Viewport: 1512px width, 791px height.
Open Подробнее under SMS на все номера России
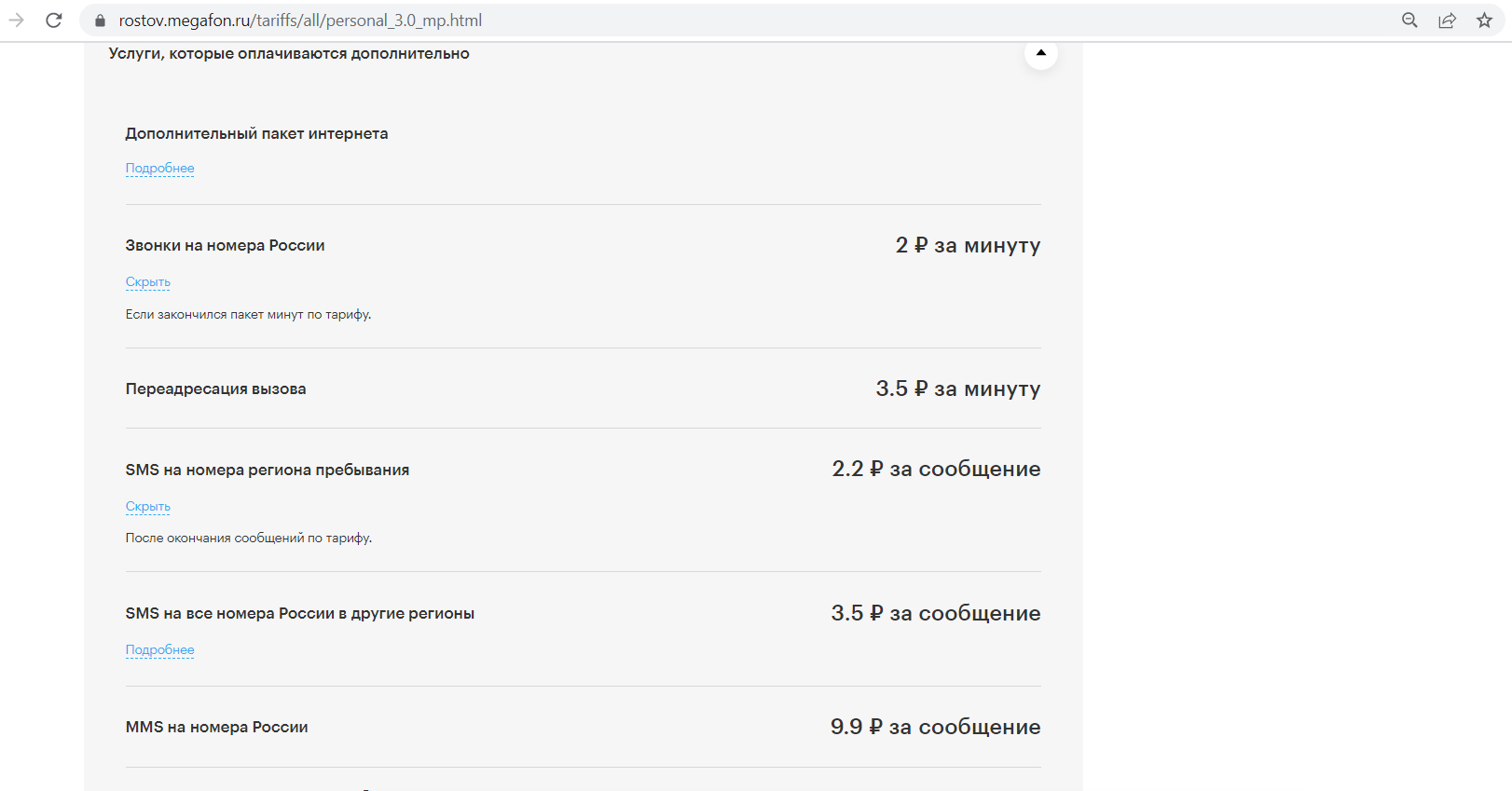click(159, 650)
